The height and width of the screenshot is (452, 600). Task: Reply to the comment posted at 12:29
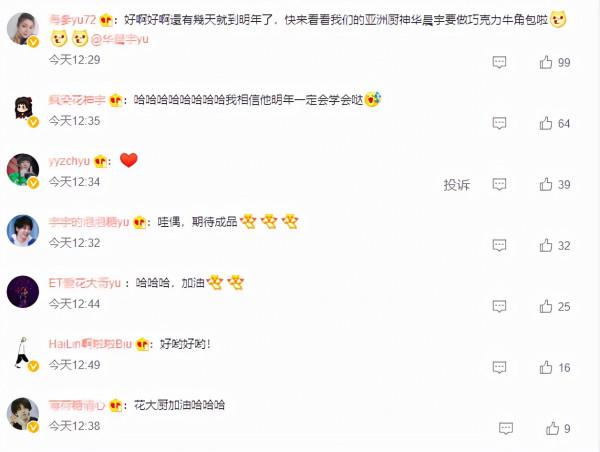pos(499,62)
